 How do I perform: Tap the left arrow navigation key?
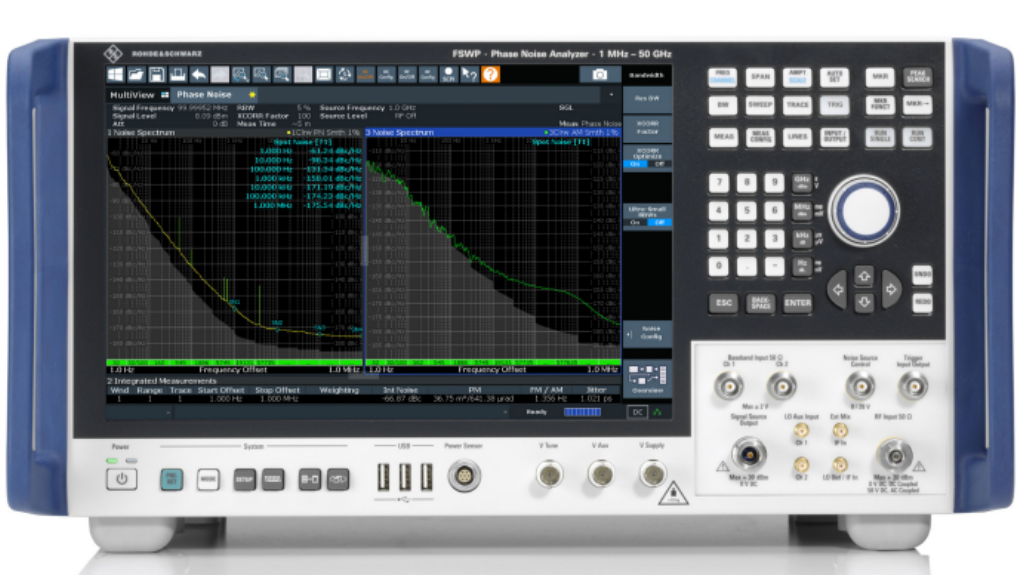tap(838, 289)
